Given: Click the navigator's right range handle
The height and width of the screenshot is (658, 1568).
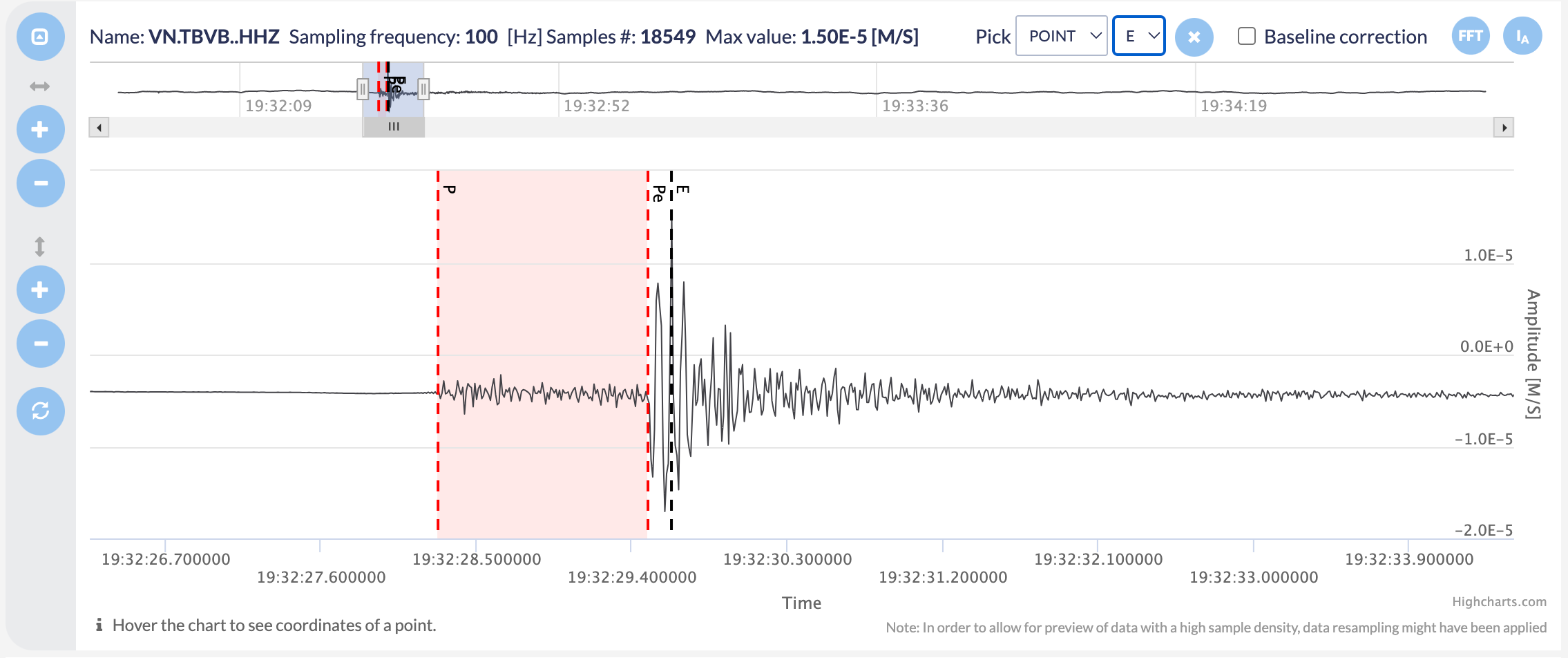Looking at the screenshot, I should 423,89.
